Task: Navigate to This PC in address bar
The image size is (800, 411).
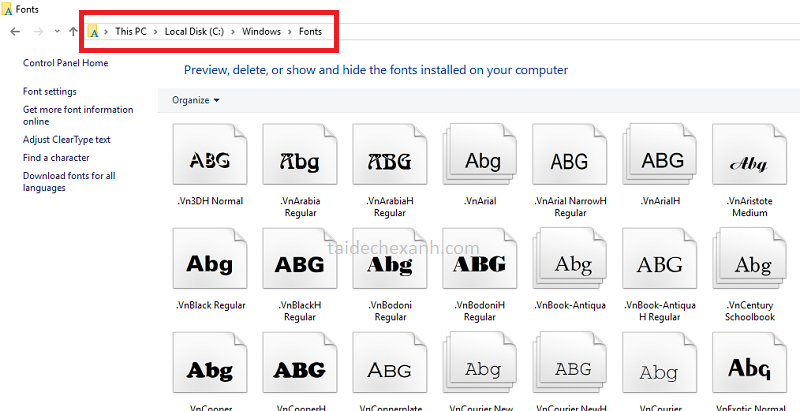Action: pos(131,32)
